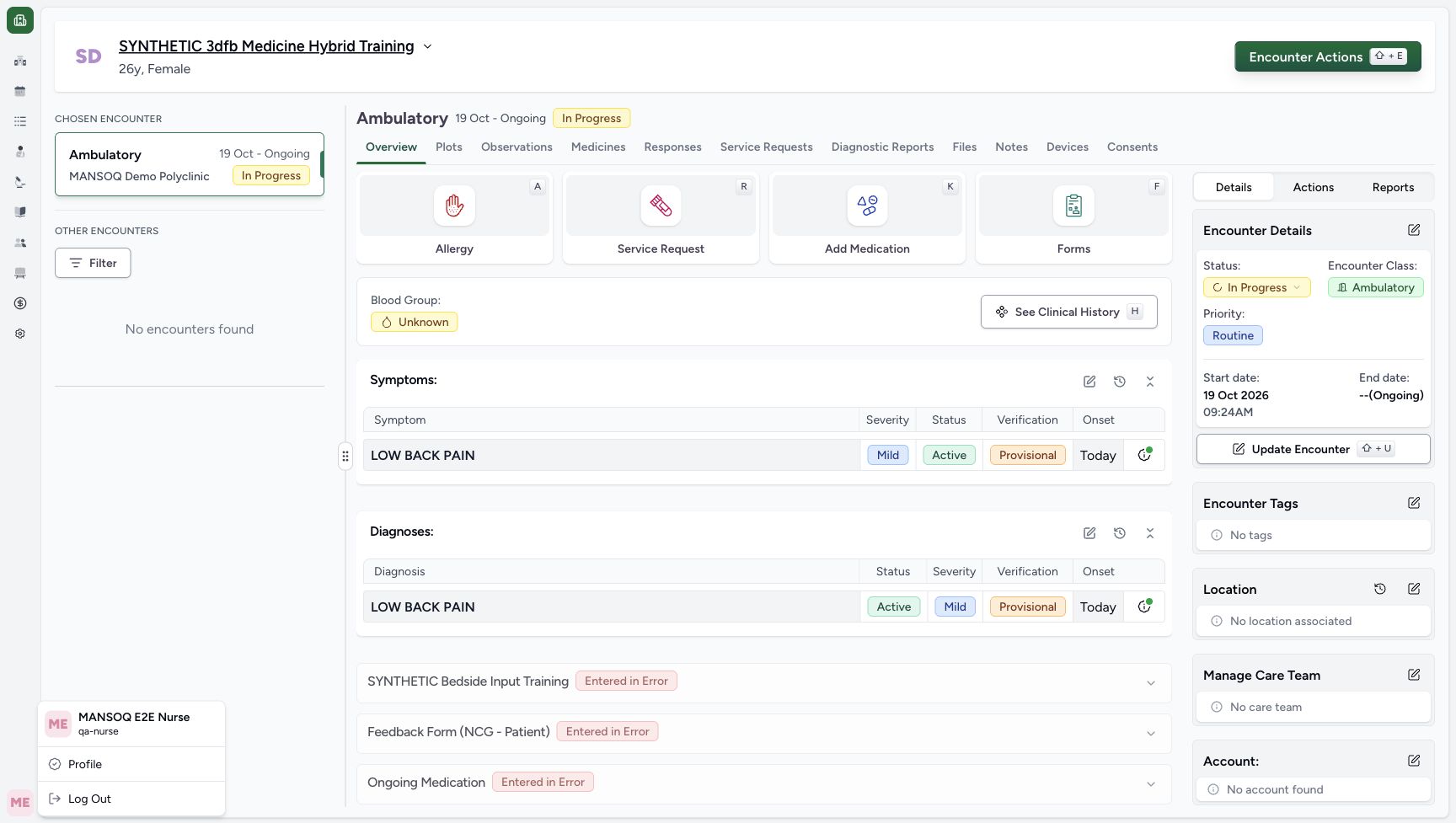The height and width of the screenshot is (823, 1456).
Task: Expand the Ongoing Medication row
Action: [x=1151, y=784]
